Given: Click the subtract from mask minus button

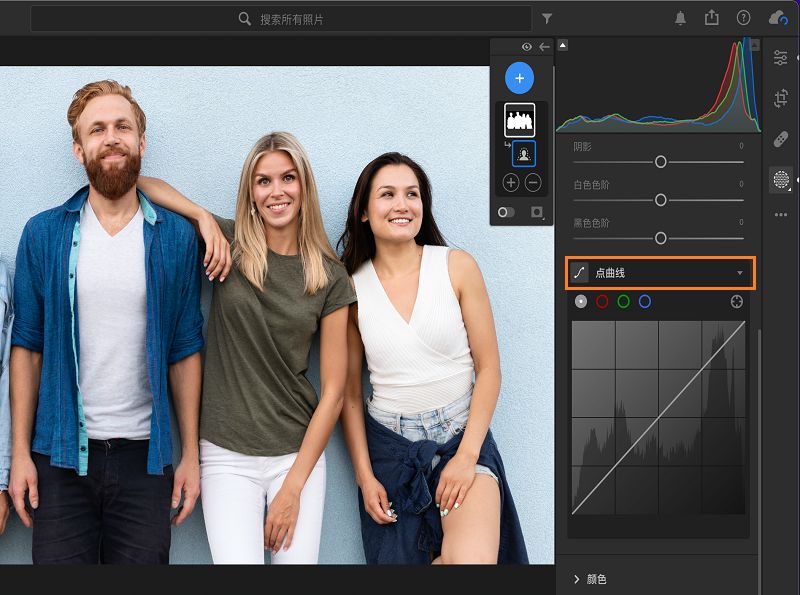Looking at the screenshot, I should pos(533,182).
